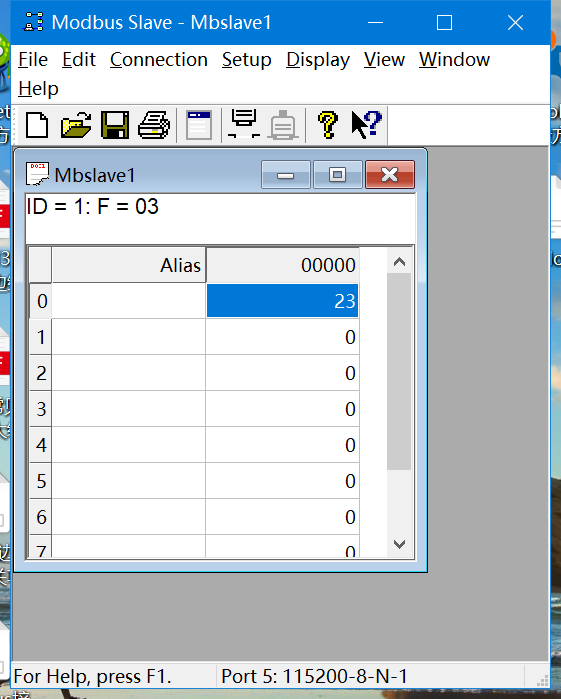The image size is (561, 699).
Task: Click the scroll up arrow in register table
Action: 399,262
